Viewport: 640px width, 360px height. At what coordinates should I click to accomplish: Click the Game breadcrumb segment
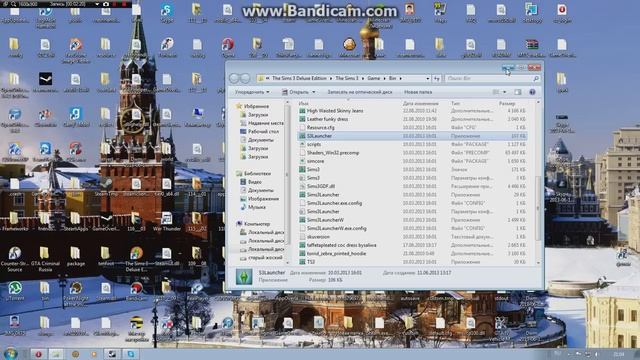[x=373, y=78]
